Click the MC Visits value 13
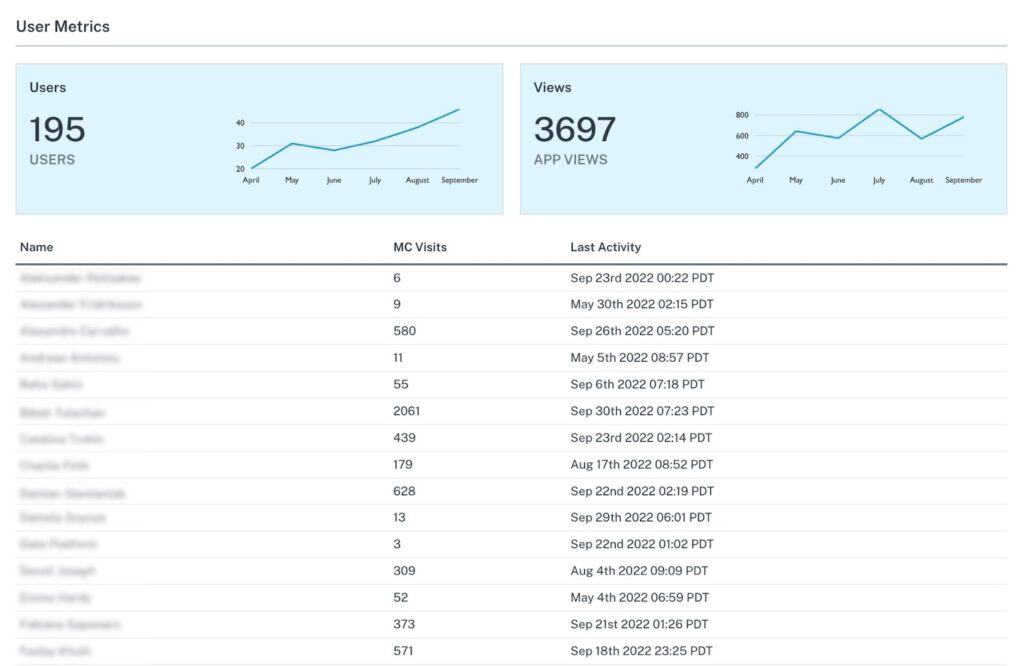 (399, 518)
